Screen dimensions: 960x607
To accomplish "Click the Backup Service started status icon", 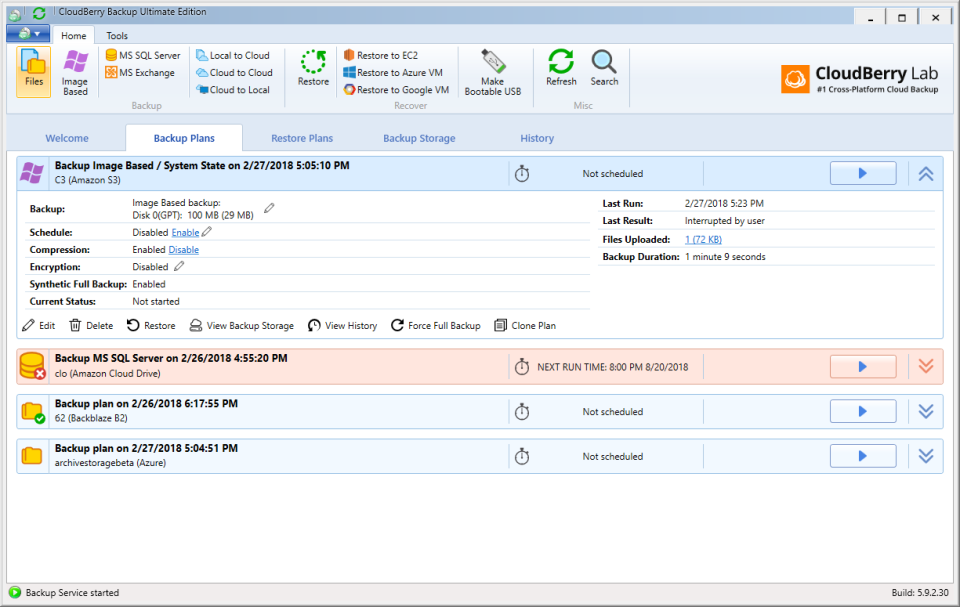I will (15, 592).
